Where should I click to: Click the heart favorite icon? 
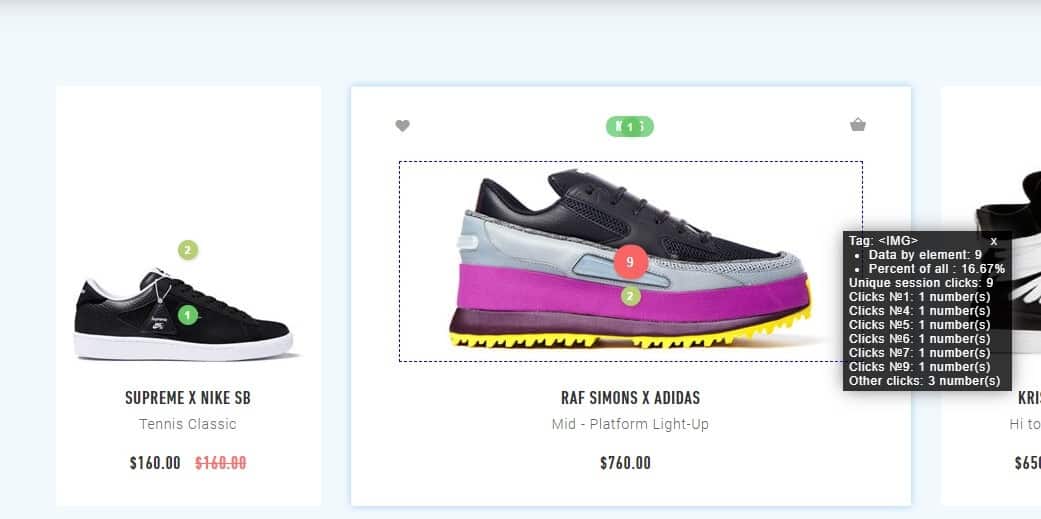[402, 125]
